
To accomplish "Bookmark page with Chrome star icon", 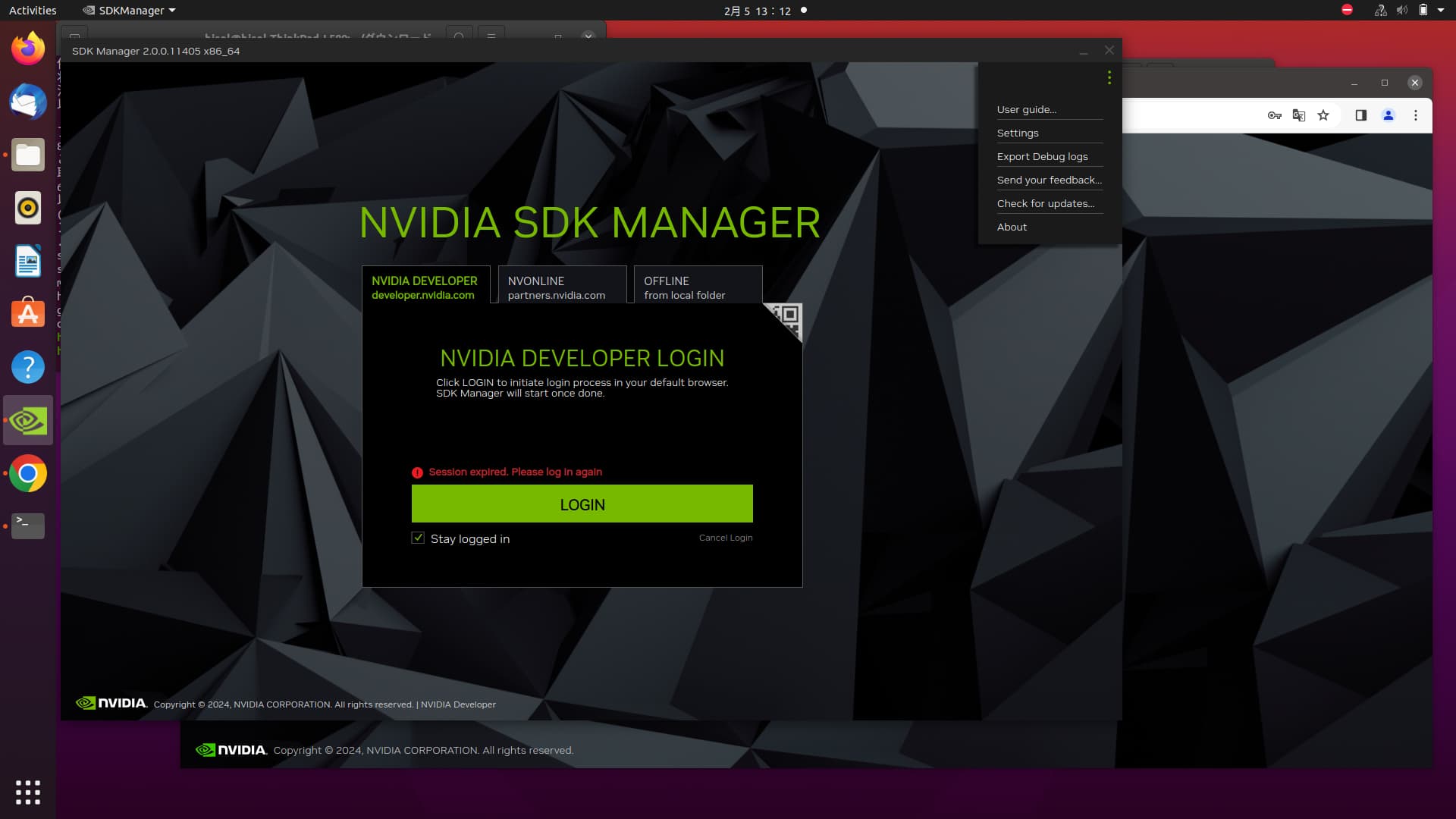I will 1323,115.
